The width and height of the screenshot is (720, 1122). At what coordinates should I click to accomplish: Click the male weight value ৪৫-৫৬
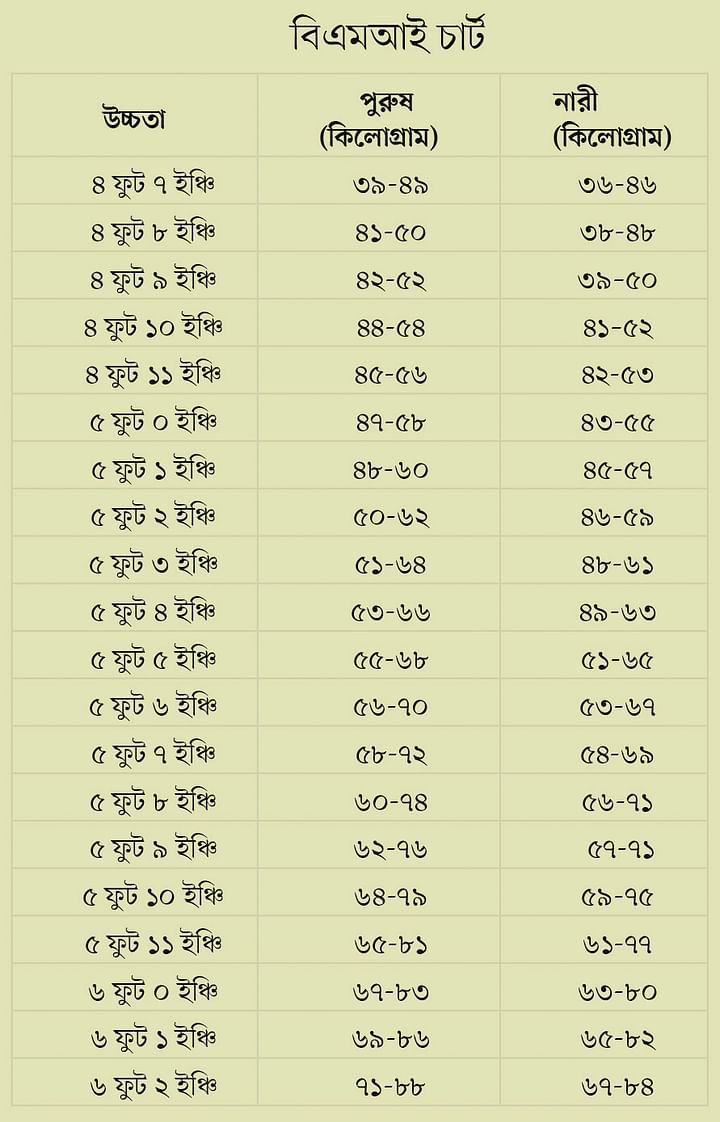tap(391, 375)
